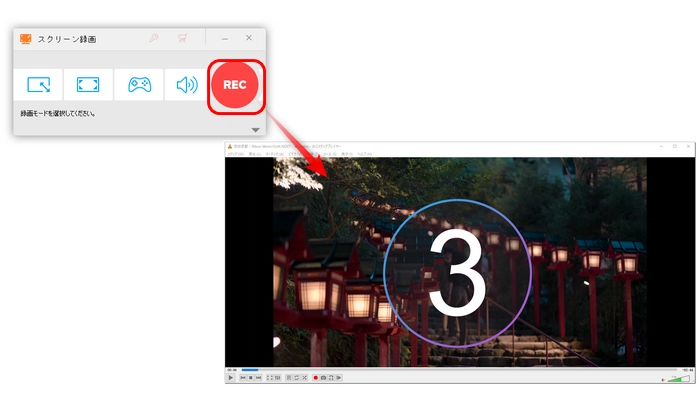The image size is (700, 407).
Task: Expand the recorder settings triangle
Action: tap(255, 130)
